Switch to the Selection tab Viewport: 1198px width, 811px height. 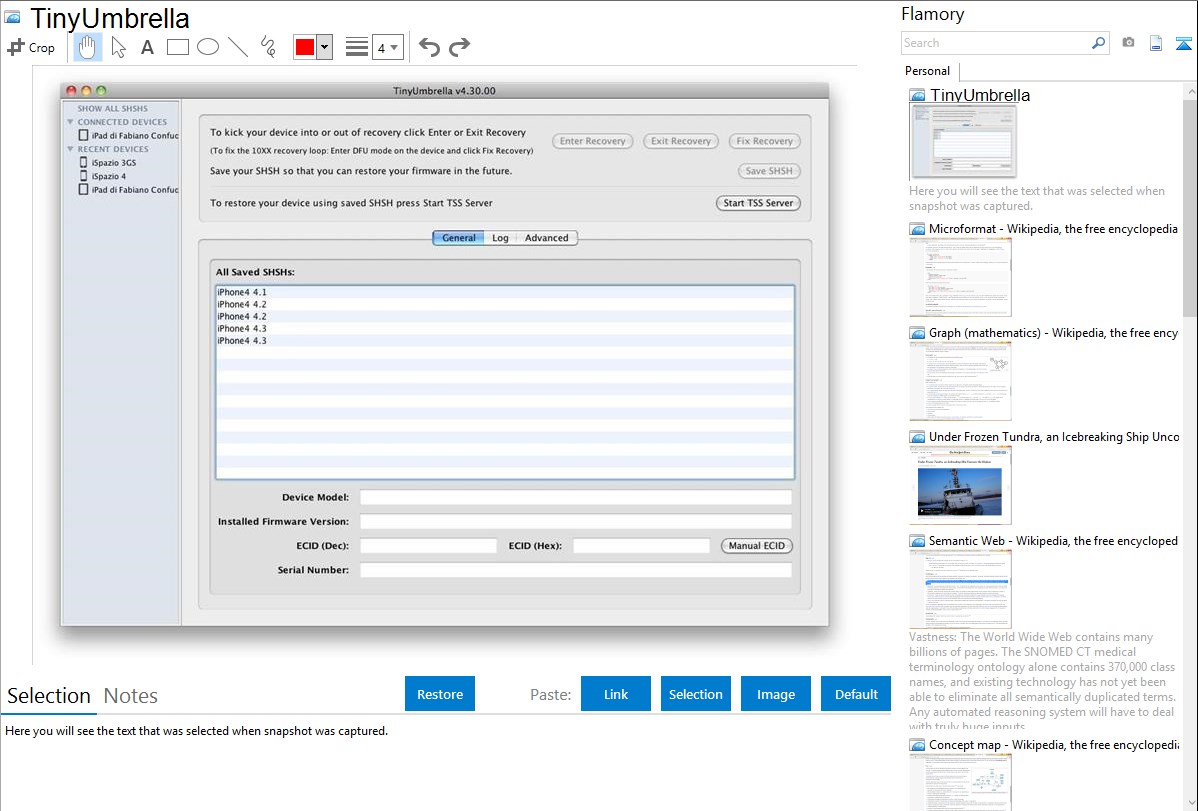point(49,696)
